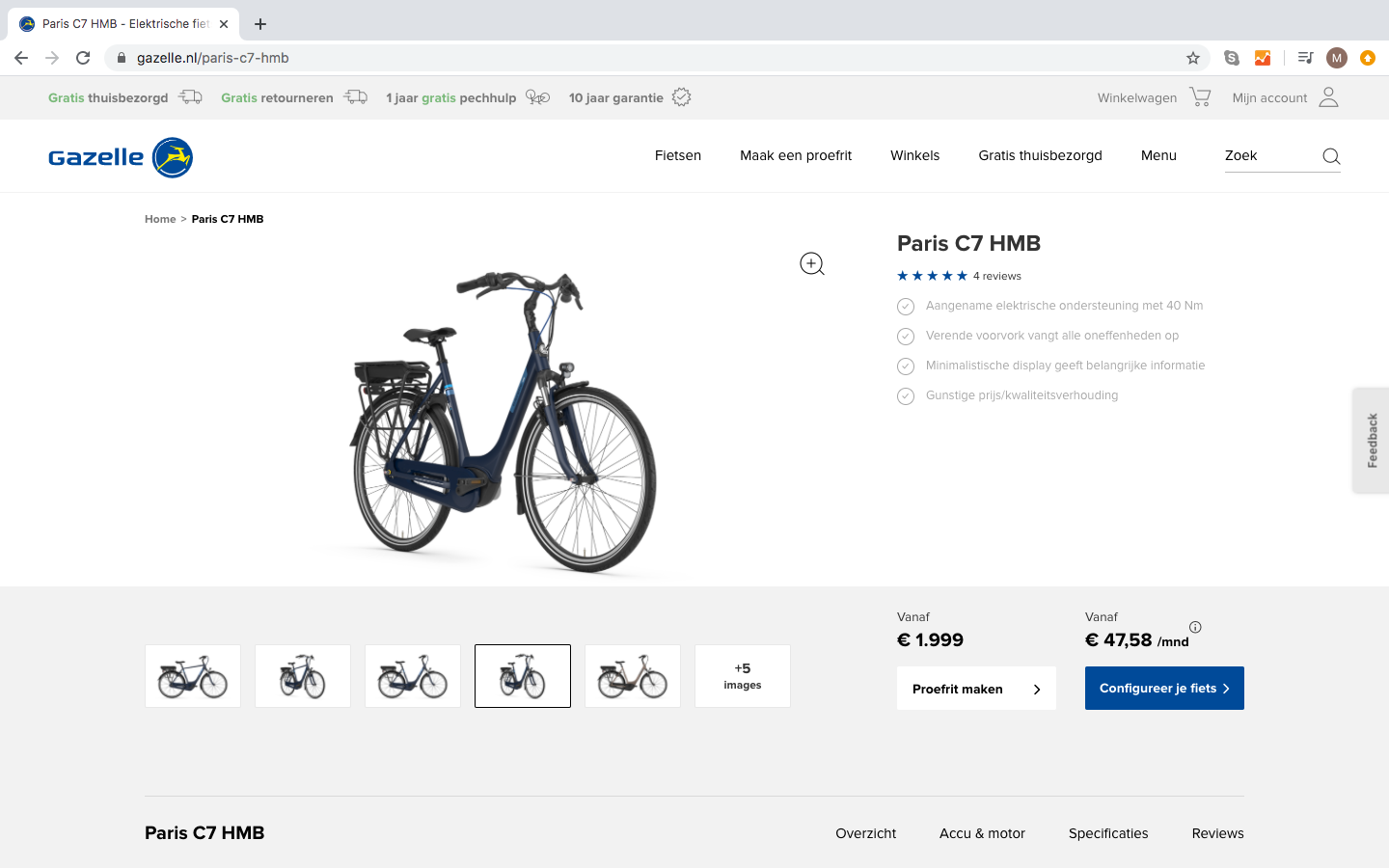Open the Fietsen menu
The image size is (1389, 868).
coord(678,155)
